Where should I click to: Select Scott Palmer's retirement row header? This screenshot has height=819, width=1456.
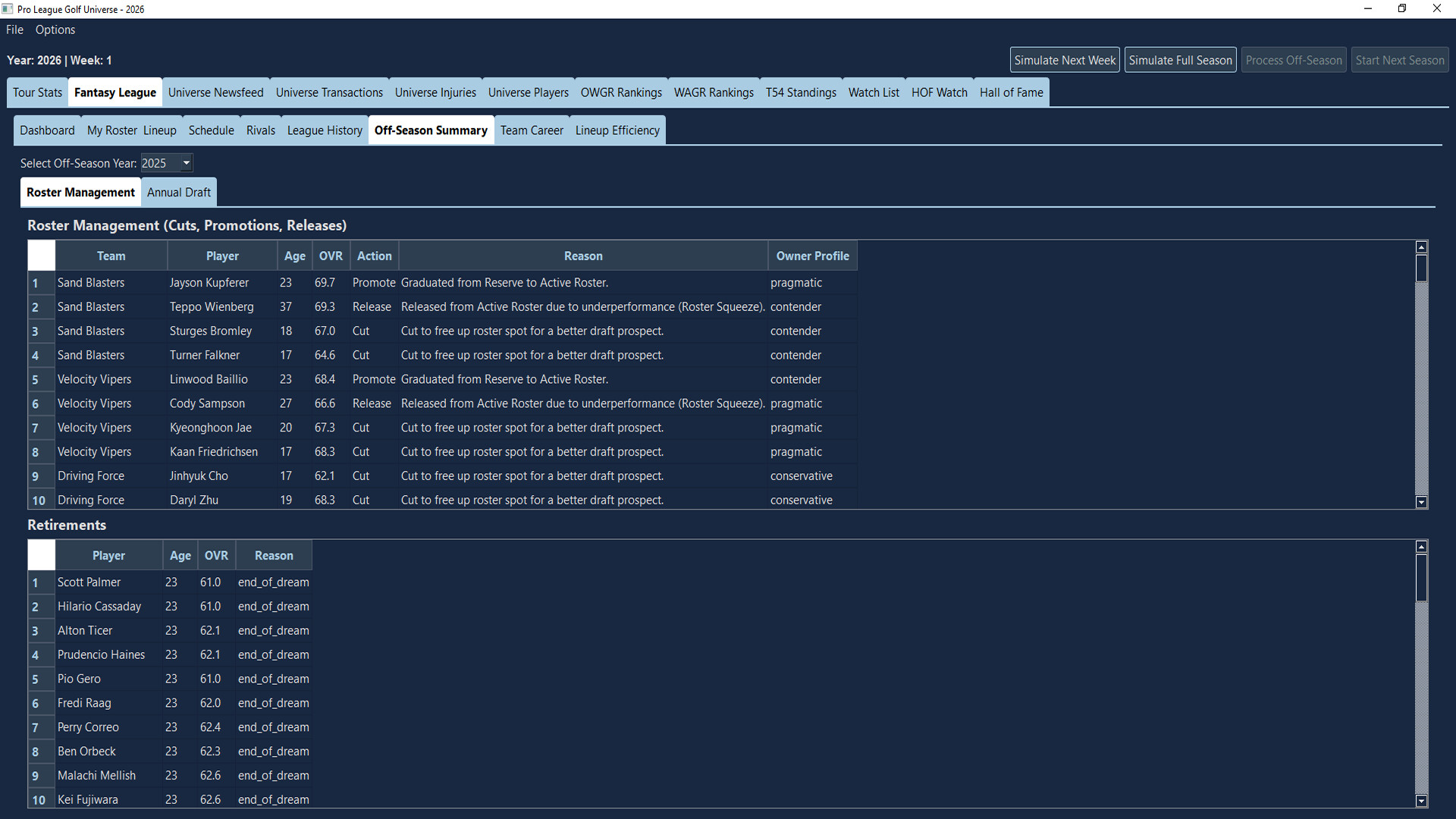point(41,582)
